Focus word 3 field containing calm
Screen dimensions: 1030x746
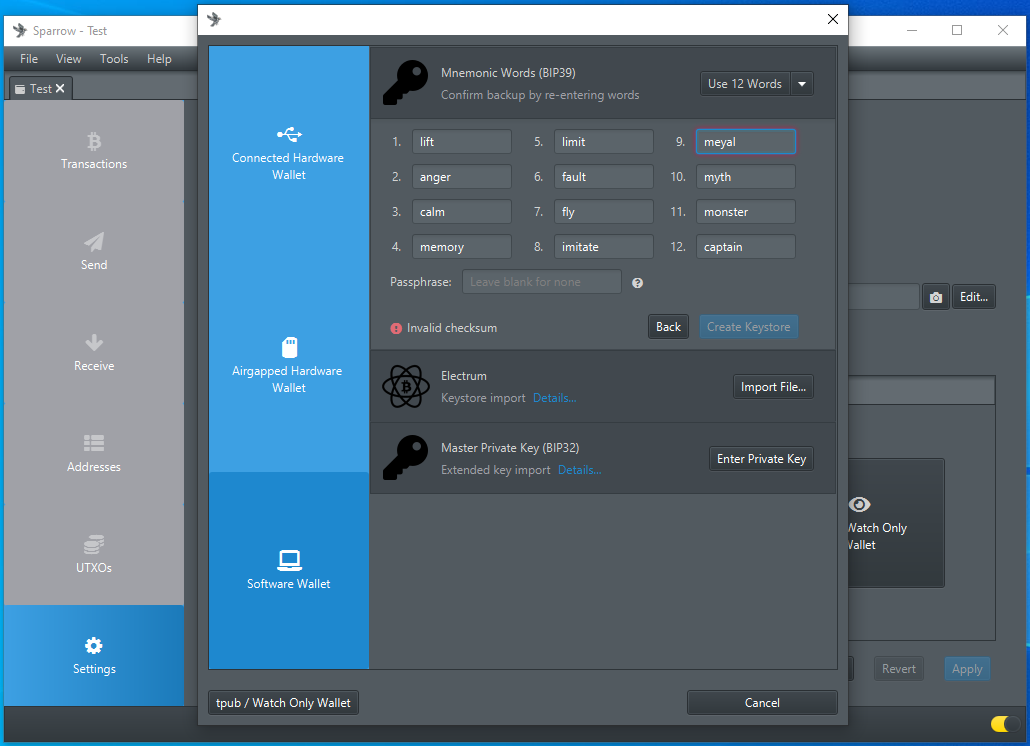click(x=462, y=212)
